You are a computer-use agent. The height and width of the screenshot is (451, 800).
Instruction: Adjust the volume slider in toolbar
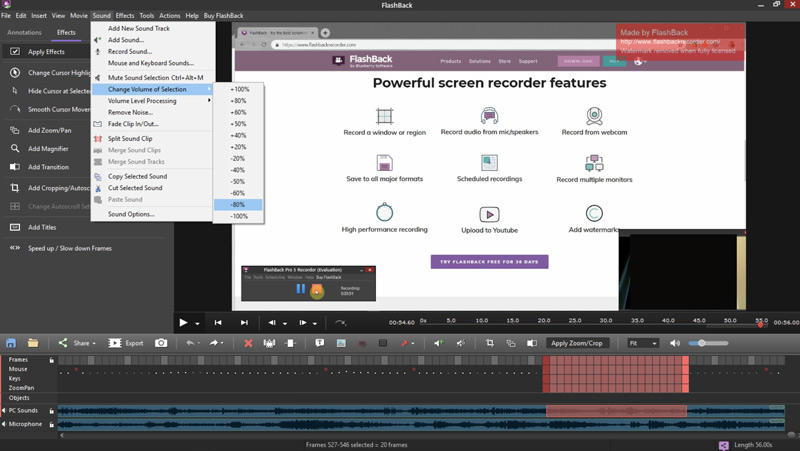click(x=702, y=343)
